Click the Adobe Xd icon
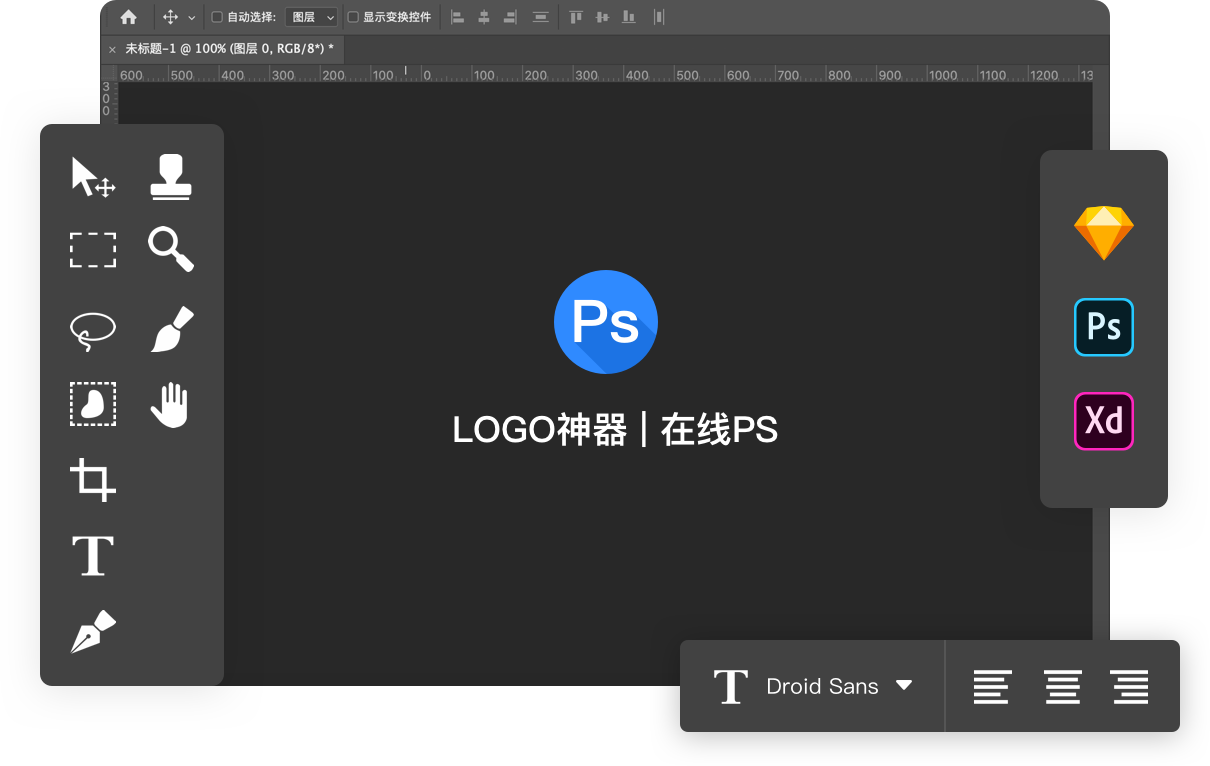Screen dimensions: 1210x766 [1104, 421]
